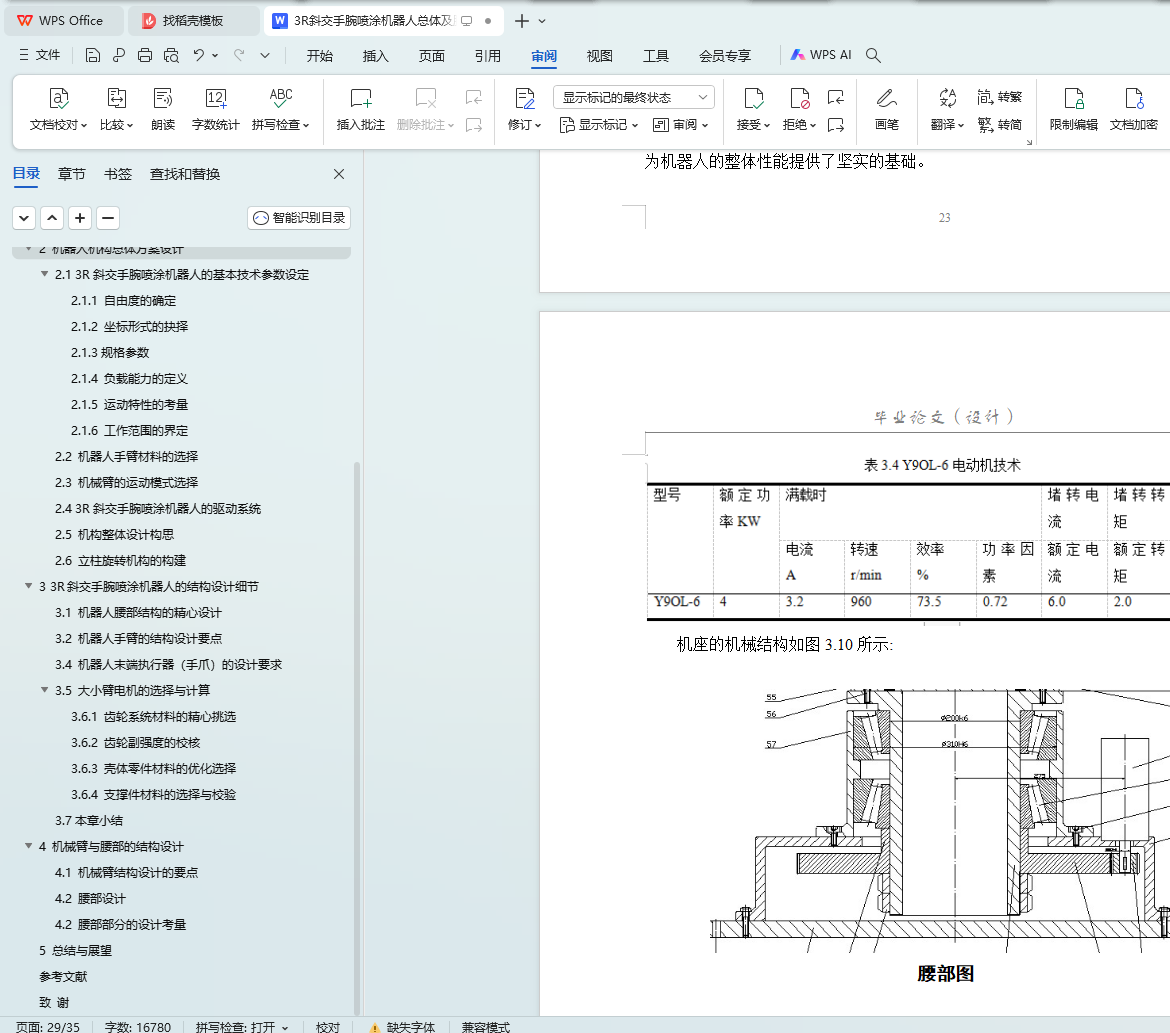Open the 插入 ribbon tab
This screenshot has width=1170, height=1033.
[x=375, y=56]
